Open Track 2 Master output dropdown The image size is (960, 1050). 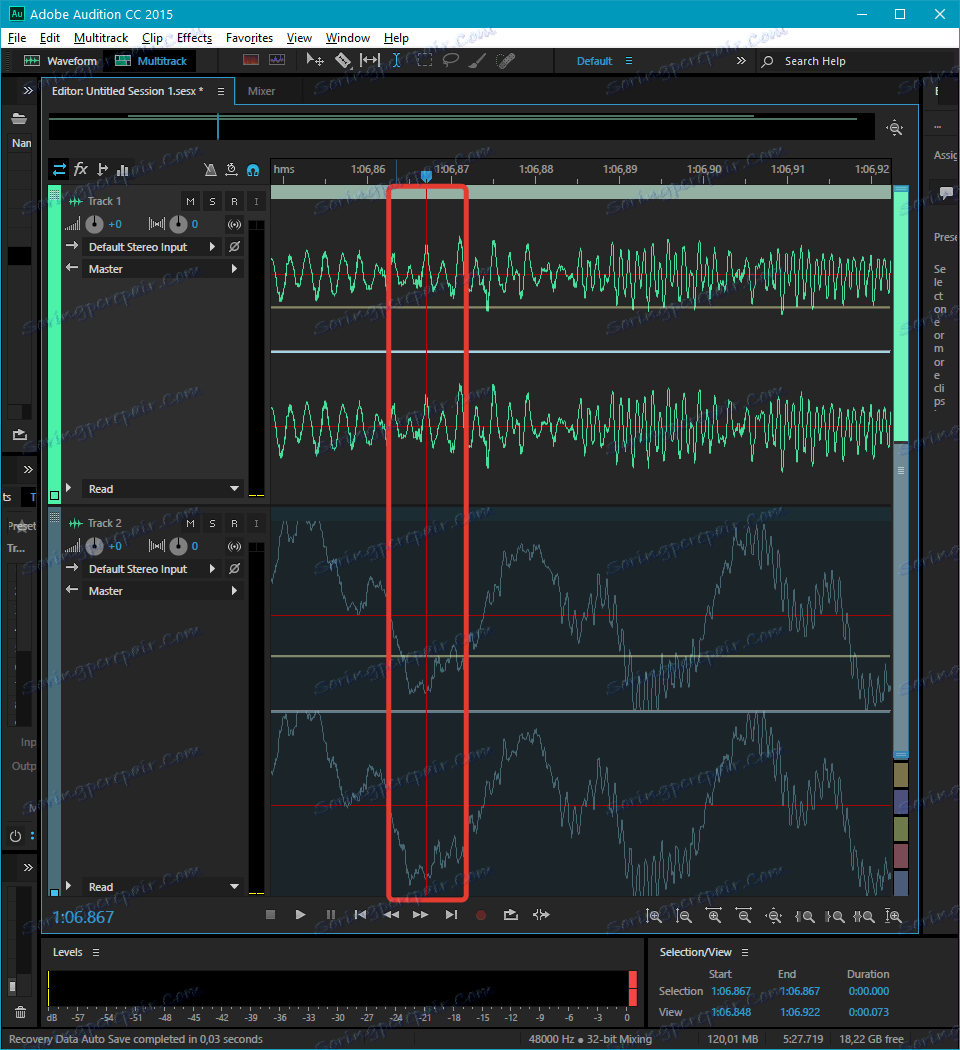point(150,591)
